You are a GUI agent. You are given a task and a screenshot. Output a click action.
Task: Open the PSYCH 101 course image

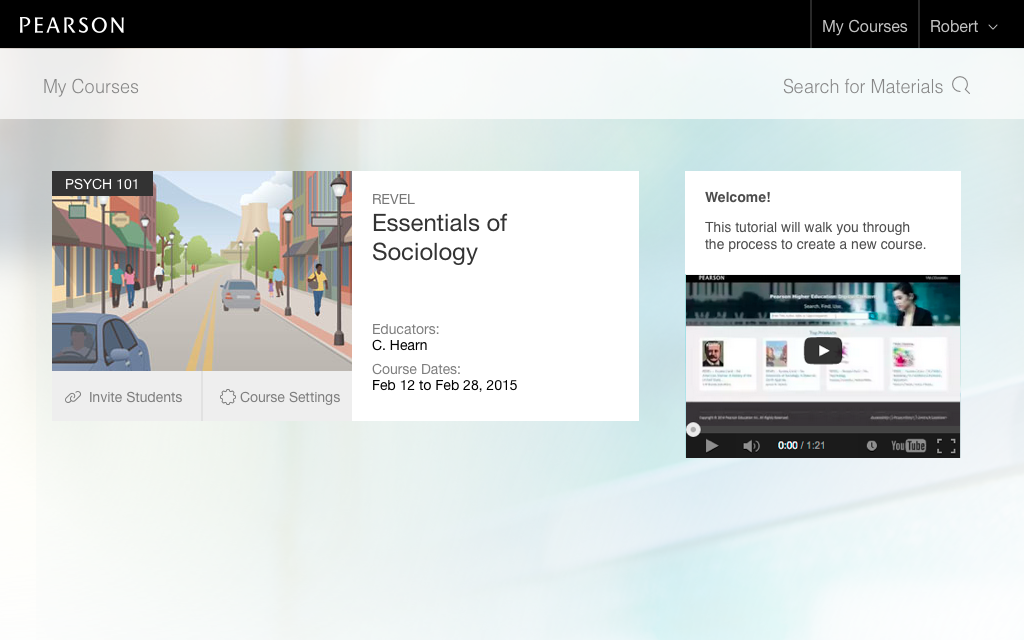coord(202,271)
